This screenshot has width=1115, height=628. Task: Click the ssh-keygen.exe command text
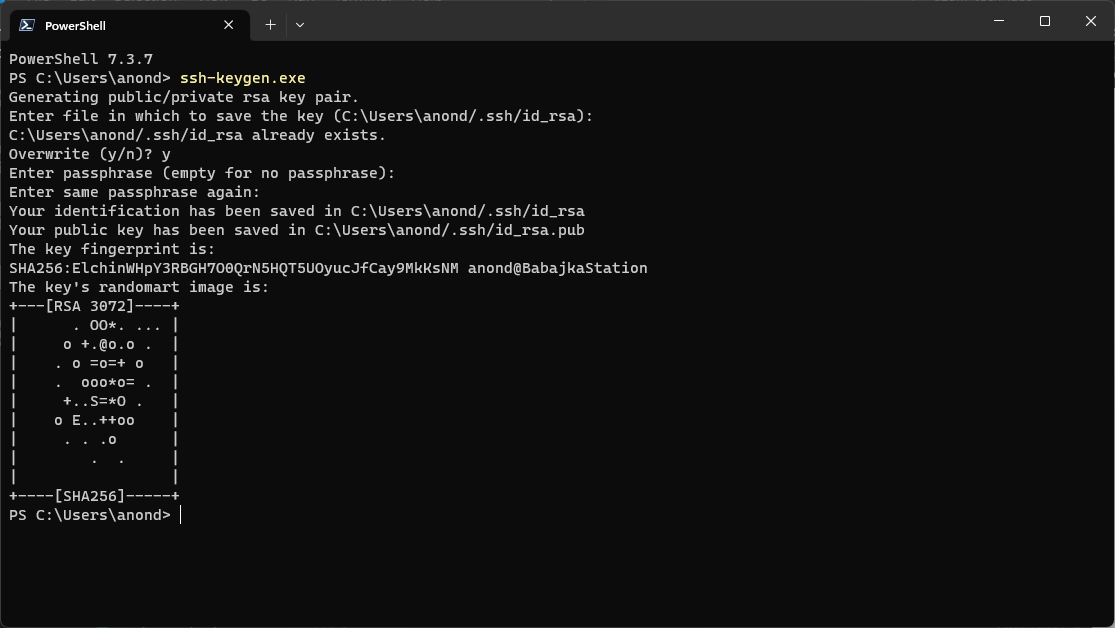click(x=242, y=77)
